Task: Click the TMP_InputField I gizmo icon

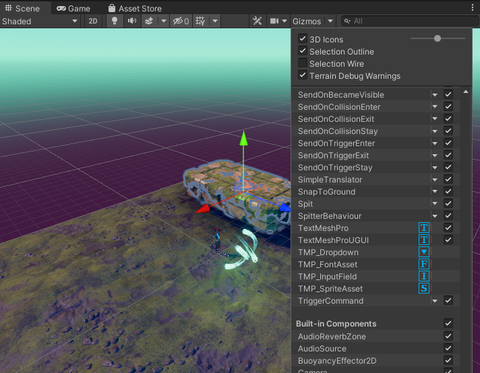Action: [424, 276]
